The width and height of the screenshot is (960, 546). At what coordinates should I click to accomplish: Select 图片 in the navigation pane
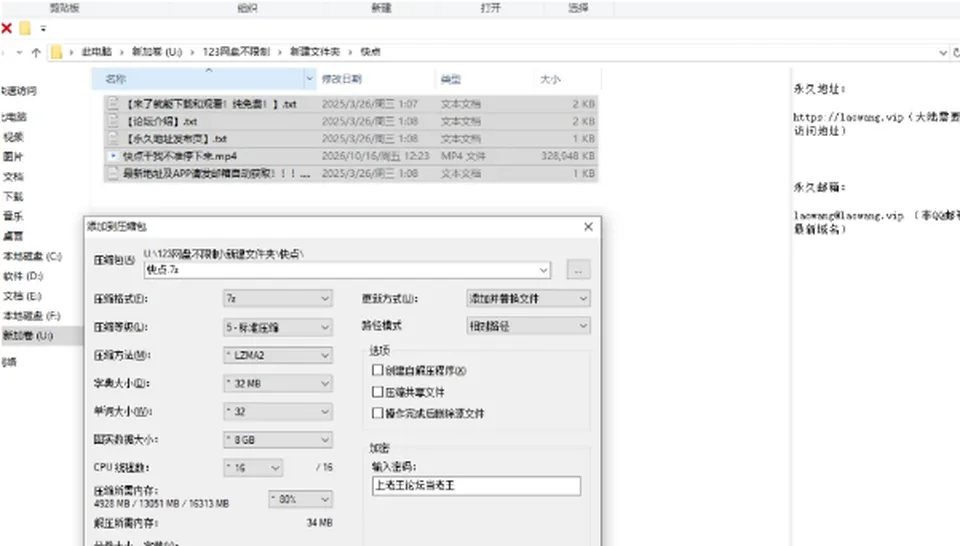(13, 157)
